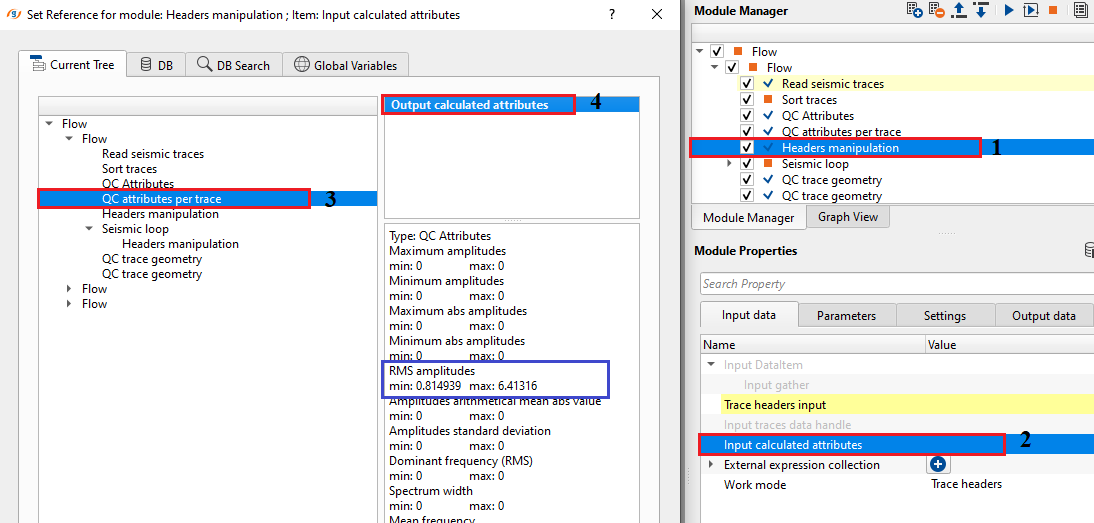Image resolution: width=1094 pixels, height=523 pixels.
Task: Click the run-step play icon with the frame
Action: click(1031, 10)
